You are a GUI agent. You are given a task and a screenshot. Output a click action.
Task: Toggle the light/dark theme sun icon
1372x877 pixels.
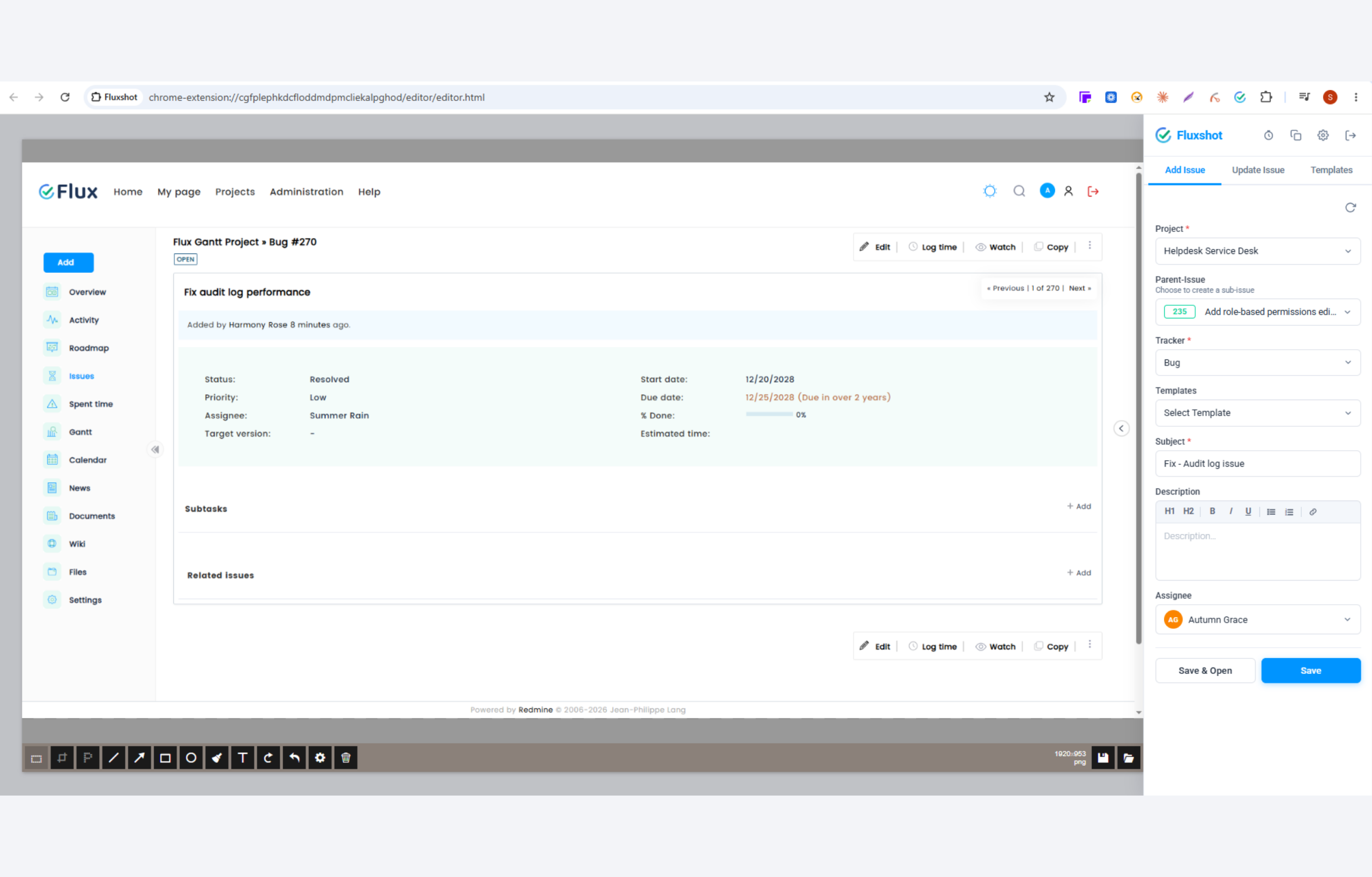990,191
